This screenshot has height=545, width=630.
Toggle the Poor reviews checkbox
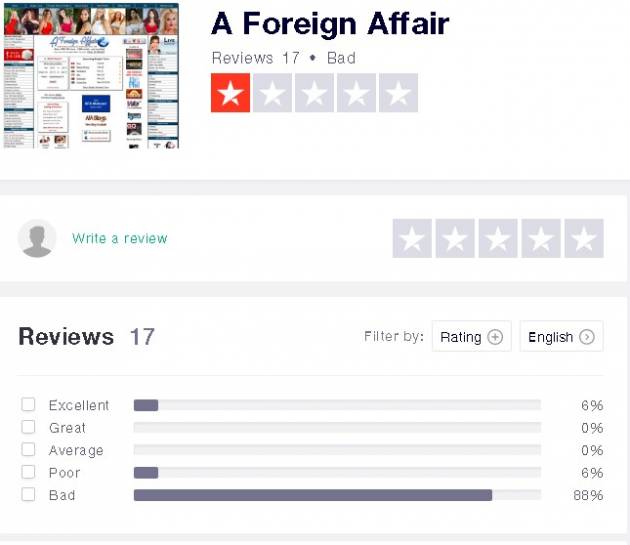pyautogui.click(x=28, y=473)
